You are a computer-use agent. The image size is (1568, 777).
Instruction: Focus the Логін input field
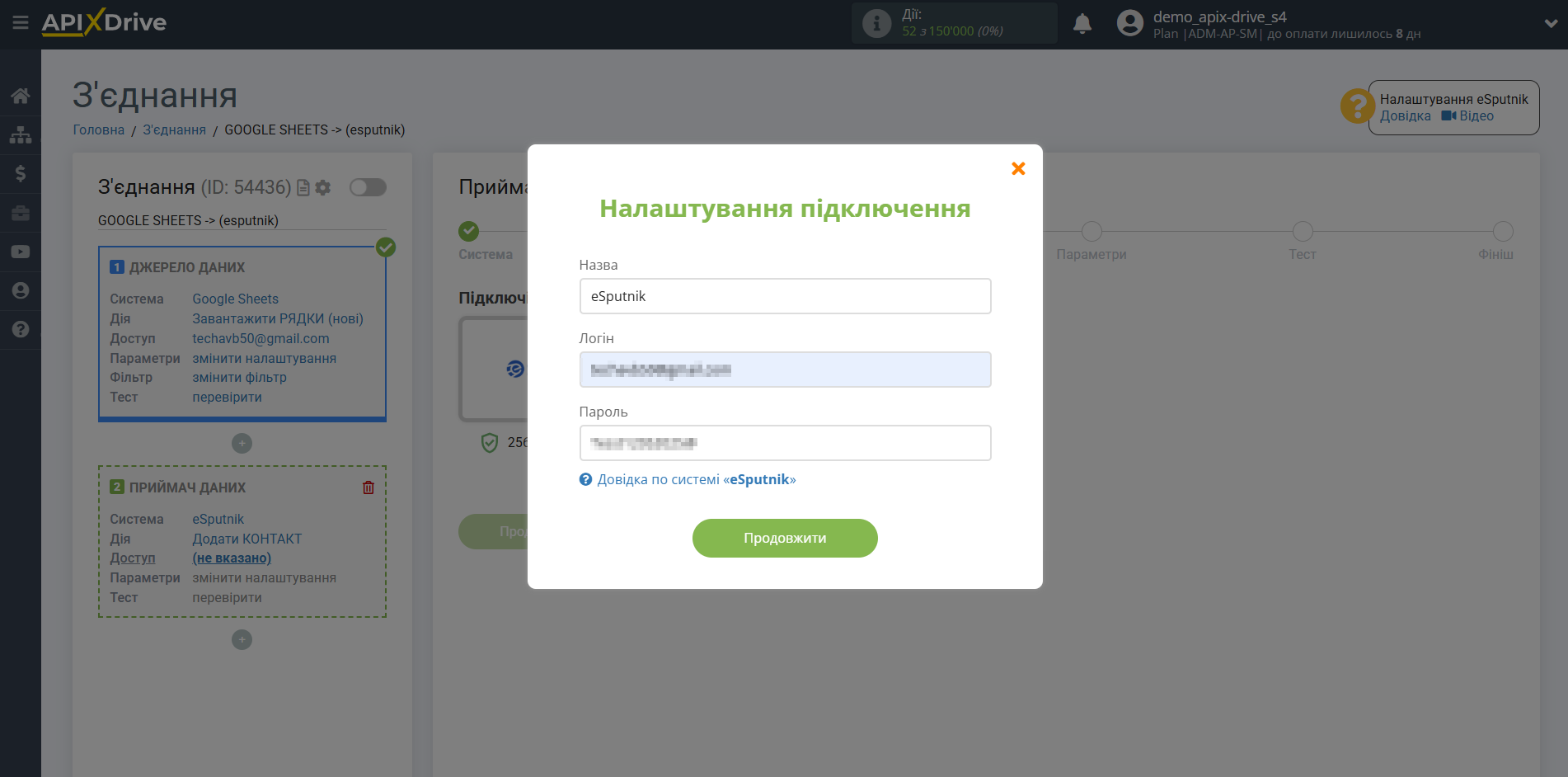[x=785, y=370]
